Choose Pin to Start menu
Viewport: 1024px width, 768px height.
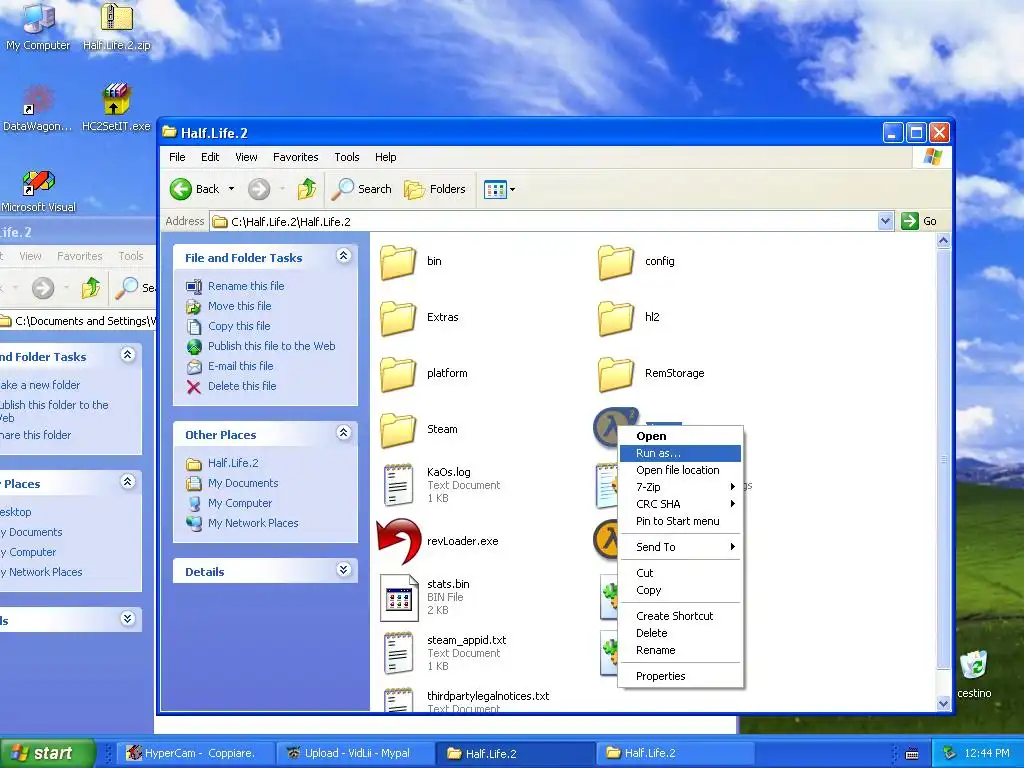679,521
